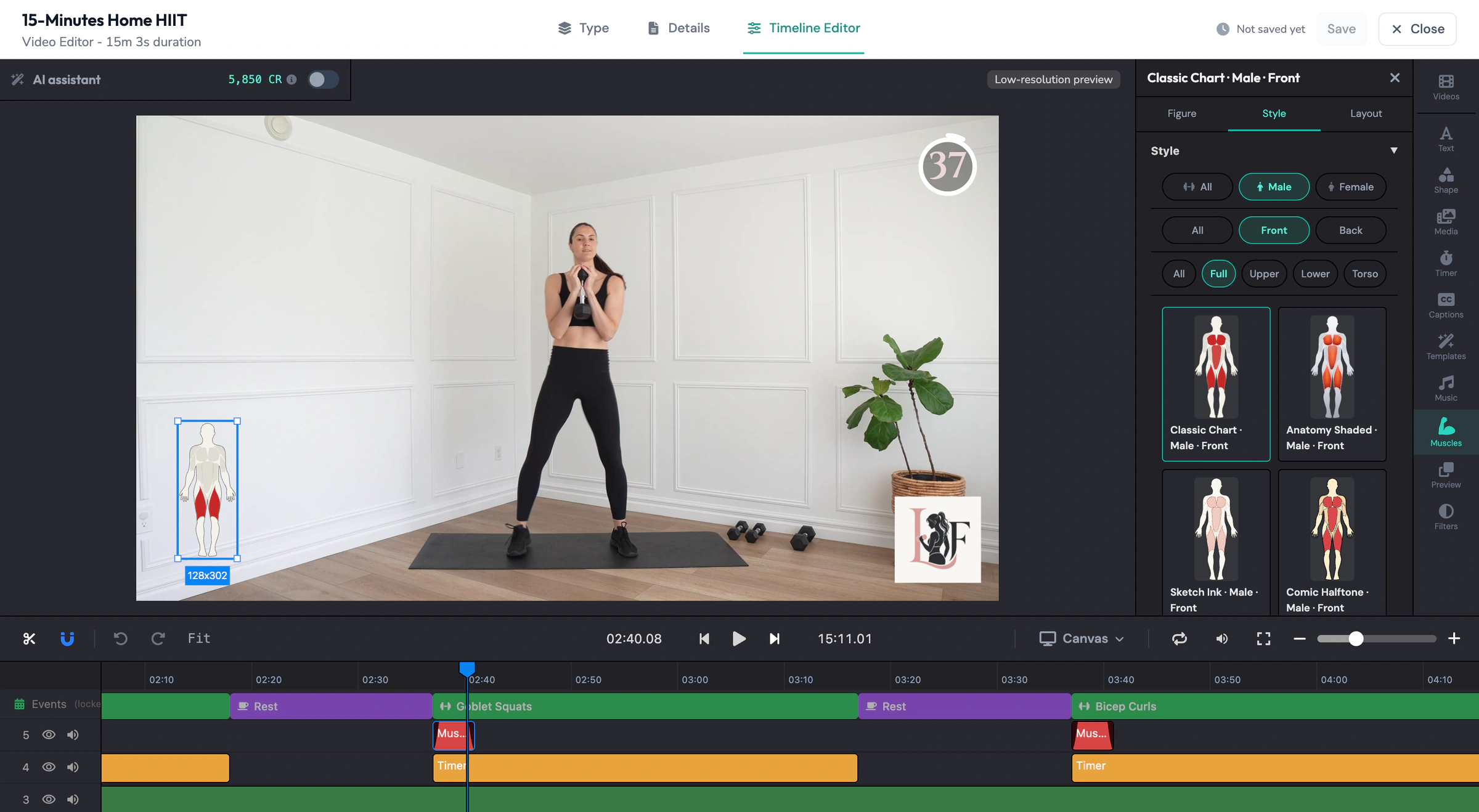1479x812 pixels.
Task: Open the Media library panel
Action: click(1446, 222)
